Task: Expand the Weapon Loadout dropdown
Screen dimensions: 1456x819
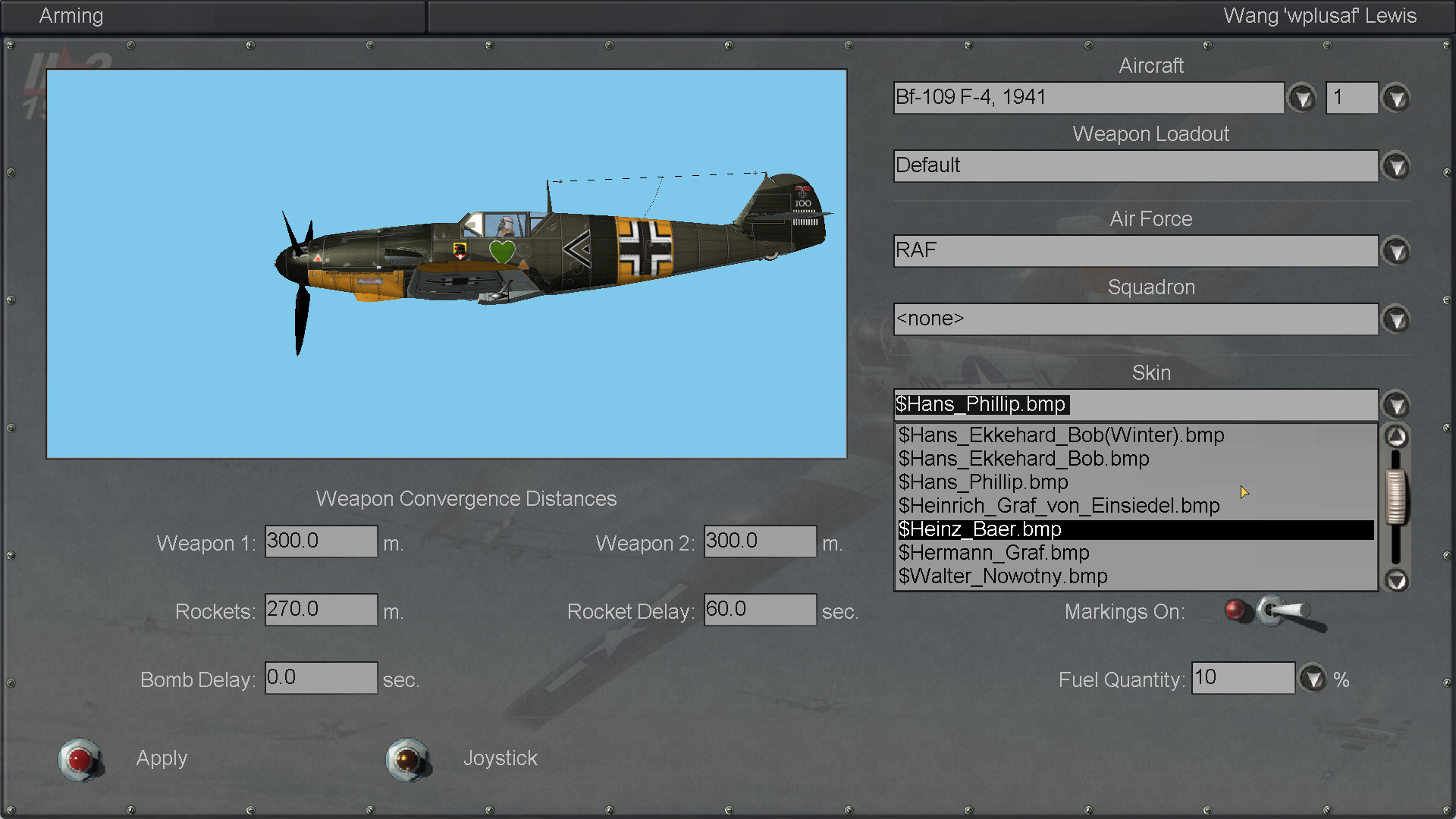Action: [x=1396, y=166]
